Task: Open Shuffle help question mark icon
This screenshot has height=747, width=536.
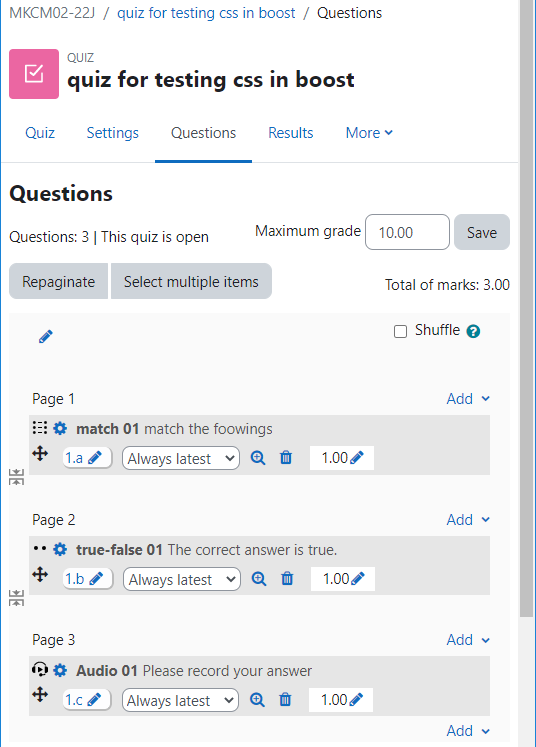Action: point(473,331)
